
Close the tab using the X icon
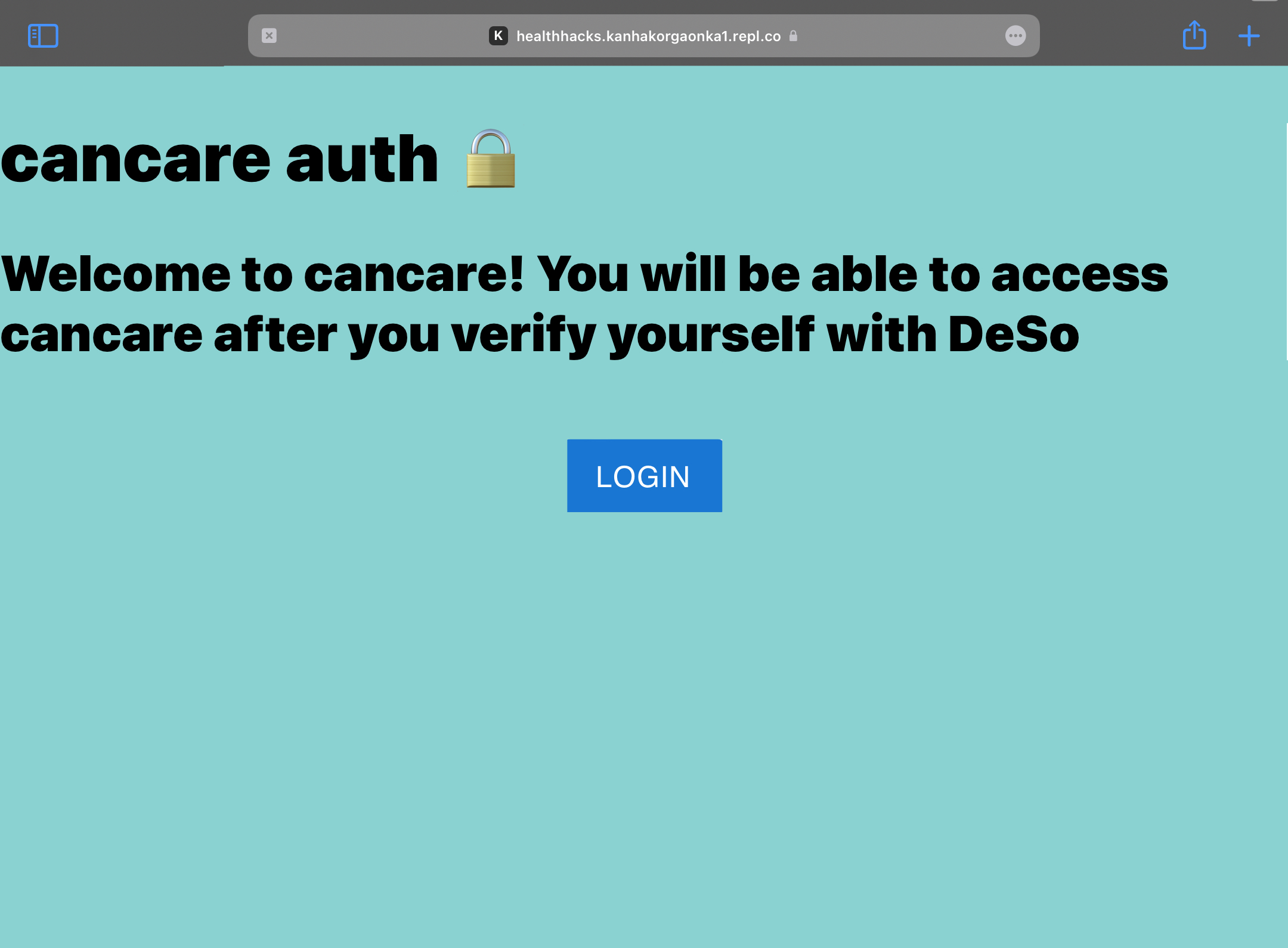[x=269, y=36]
